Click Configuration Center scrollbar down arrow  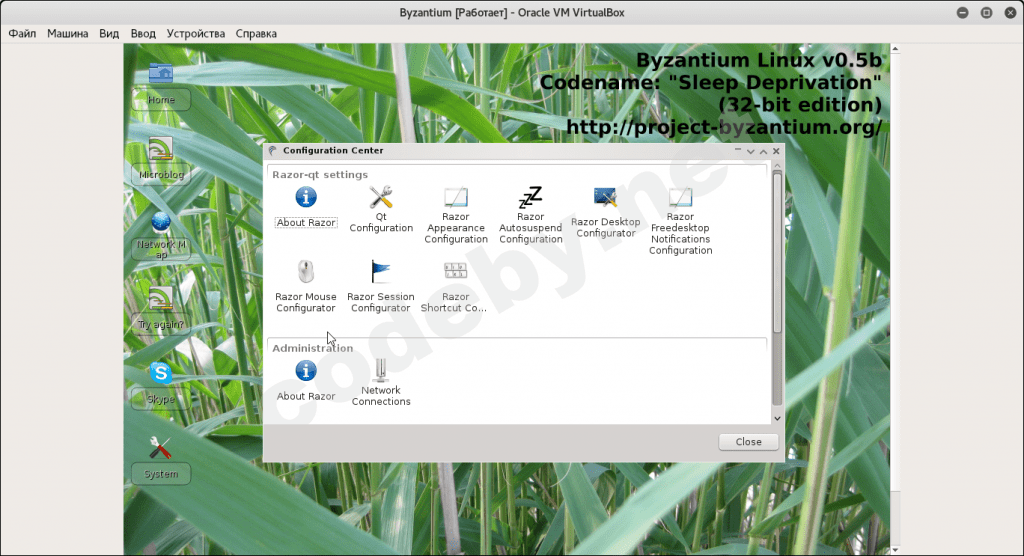coord(777,418)
